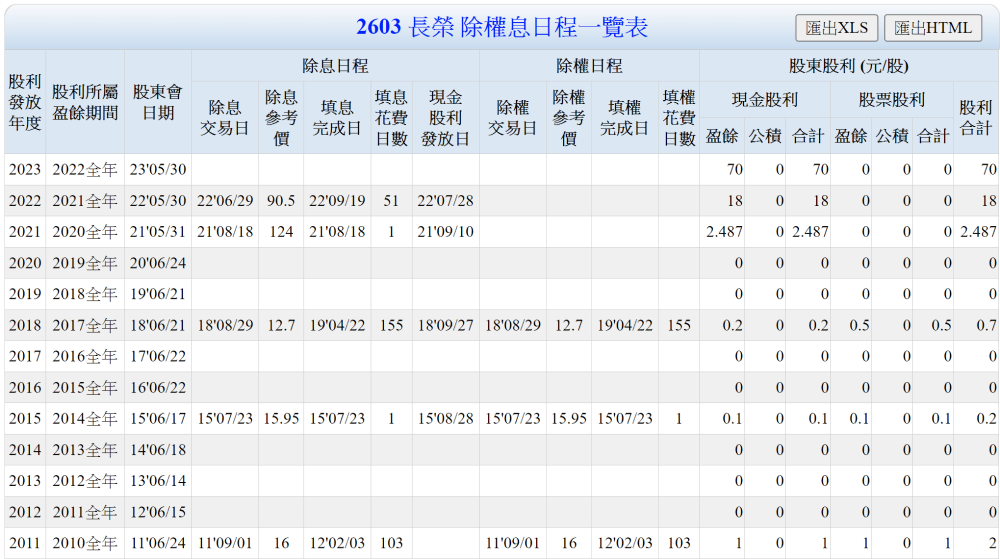
Task: Click ex-dividend reference price 124
Action: click(281, 232)
